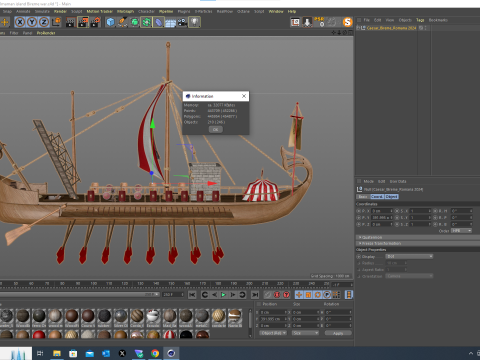
Task: Toggle the Display animation circle
Action: click(x=359, y=257)
